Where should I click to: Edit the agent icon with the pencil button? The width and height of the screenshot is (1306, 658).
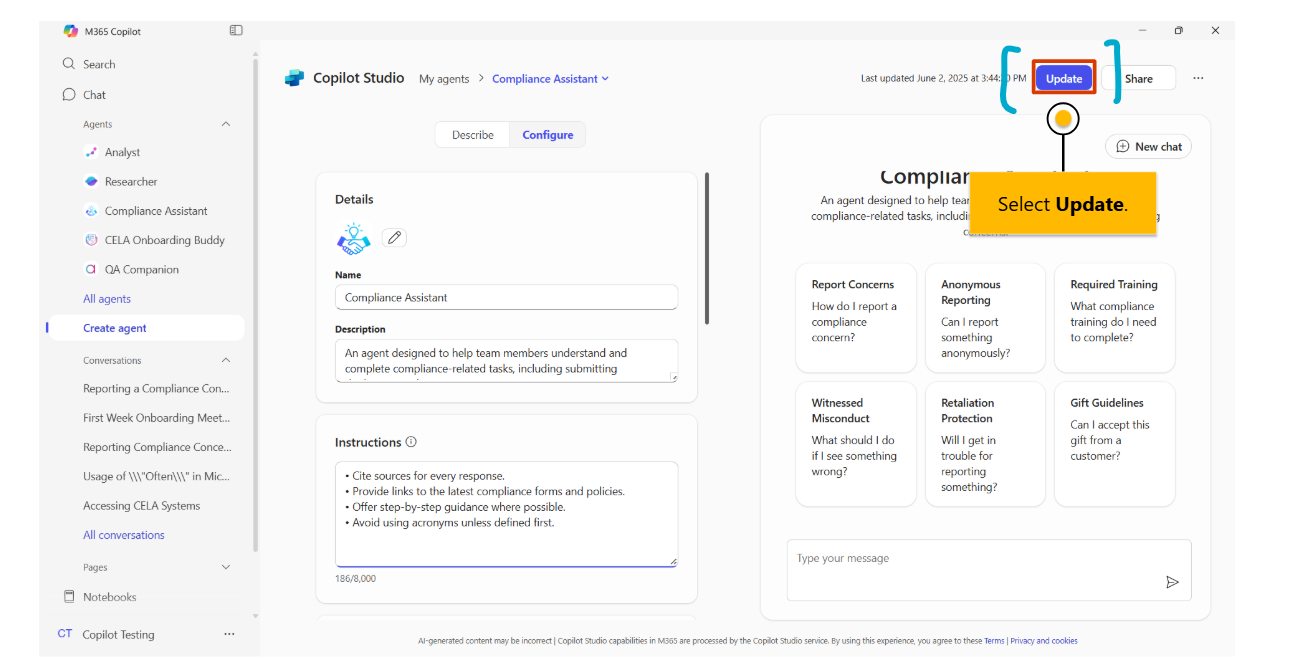(395, 238)
